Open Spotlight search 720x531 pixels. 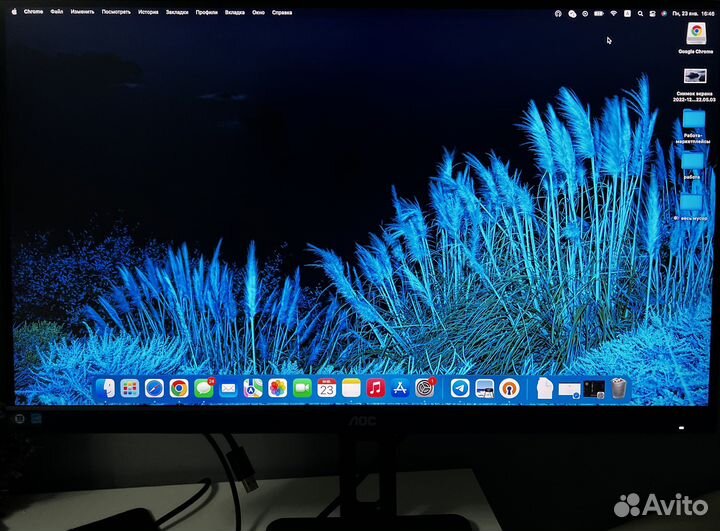coord(640,14)
